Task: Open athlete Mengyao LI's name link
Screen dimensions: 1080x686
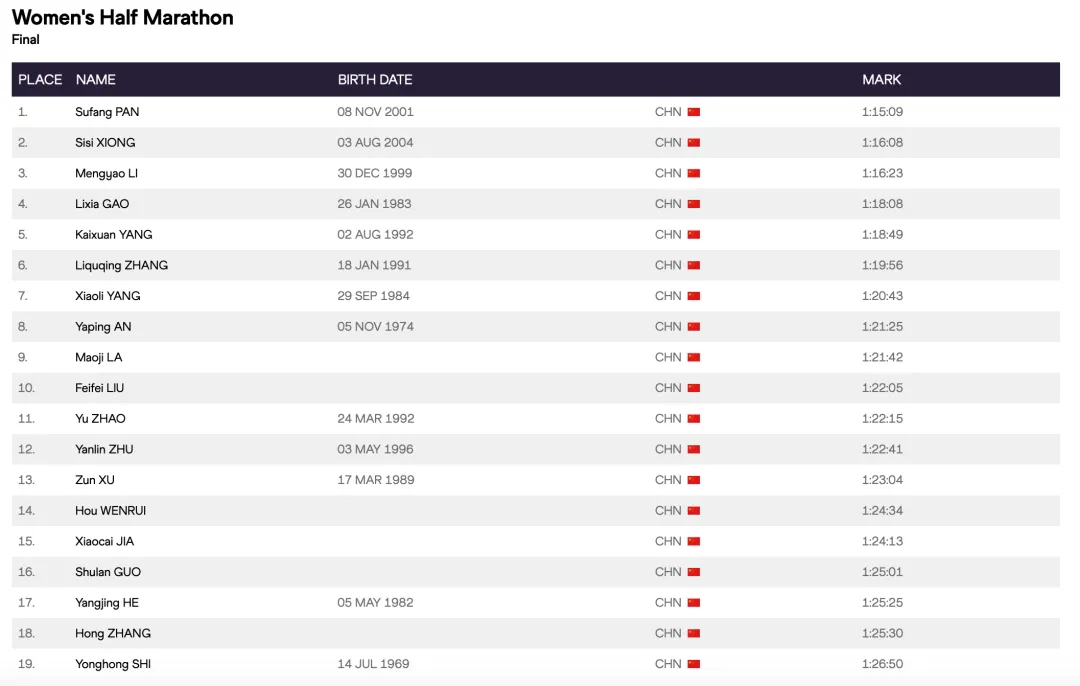Action: click(x=107, y=173)
